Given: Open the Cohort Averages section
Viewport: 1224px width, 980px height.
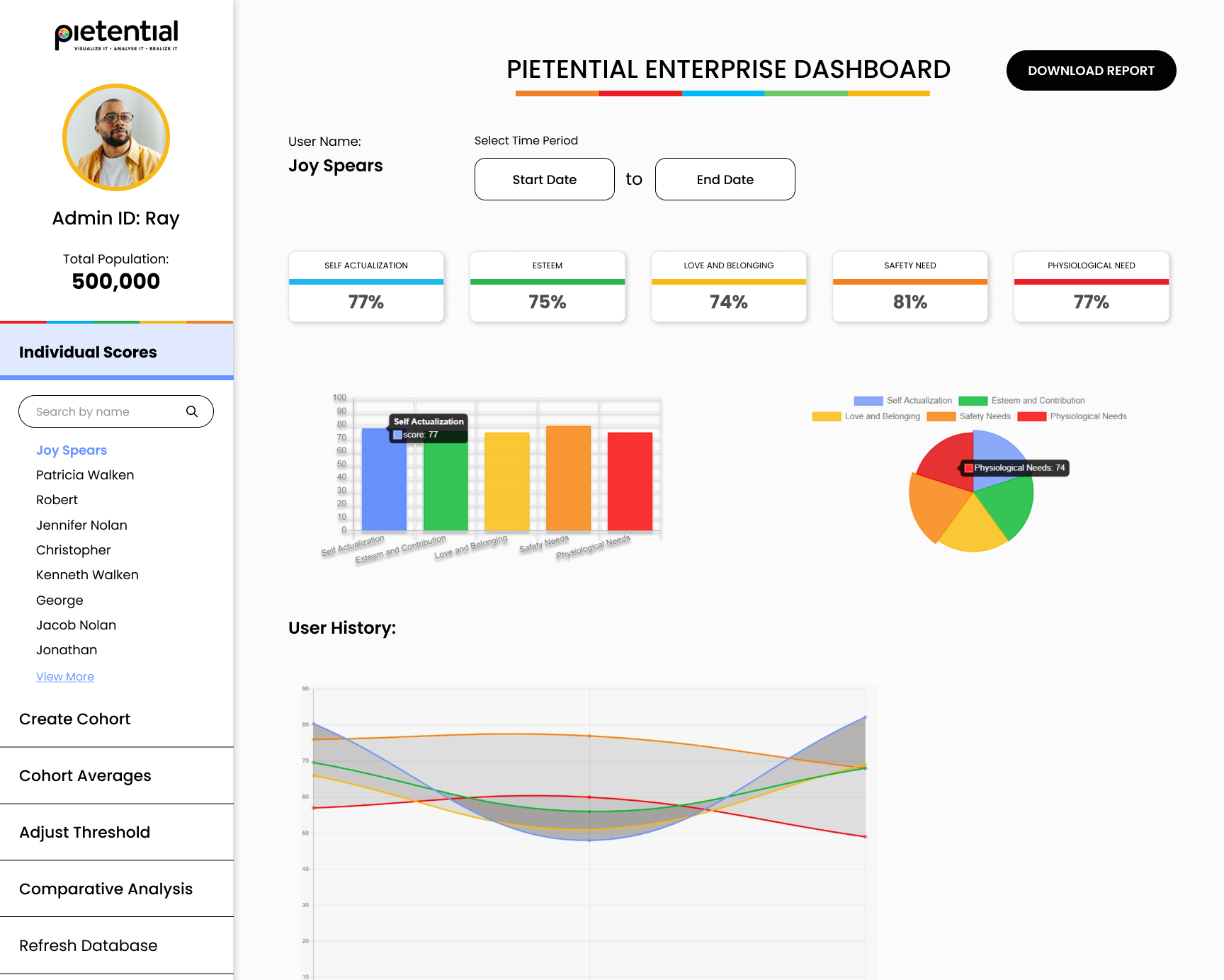Looking at the screenshot, I should (85, 775).
